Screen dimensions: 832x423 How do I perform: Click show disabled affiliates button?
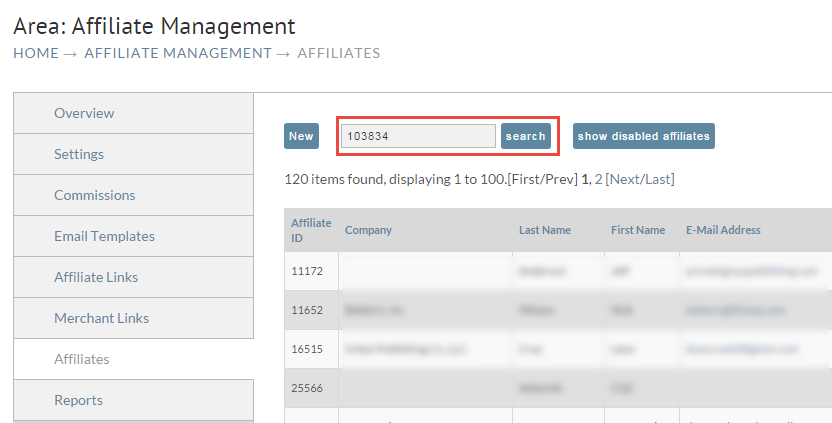click(x=644, y=136)
